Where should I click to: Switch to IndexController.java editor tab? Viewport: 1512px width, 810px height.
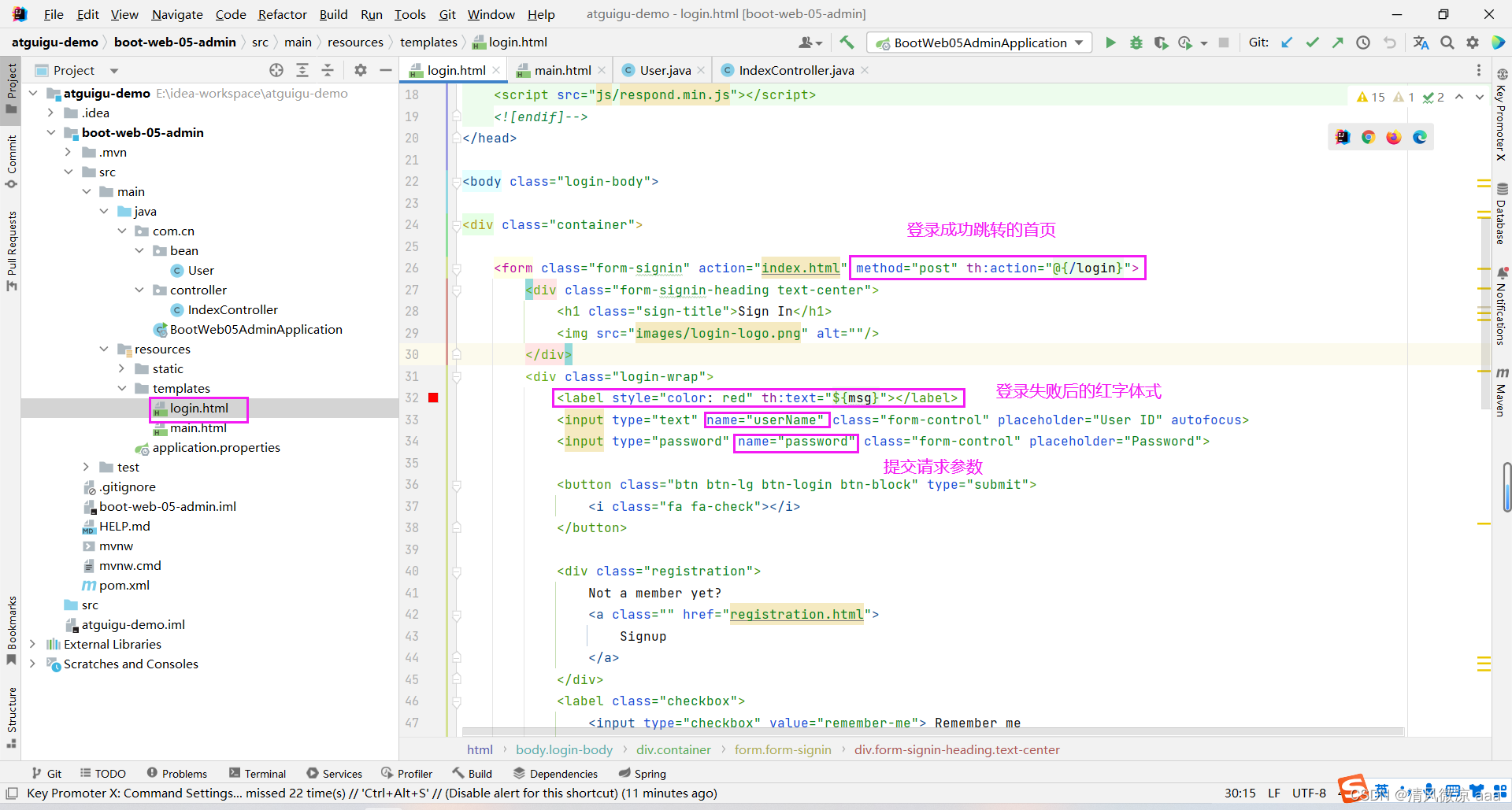pos(795,70)
